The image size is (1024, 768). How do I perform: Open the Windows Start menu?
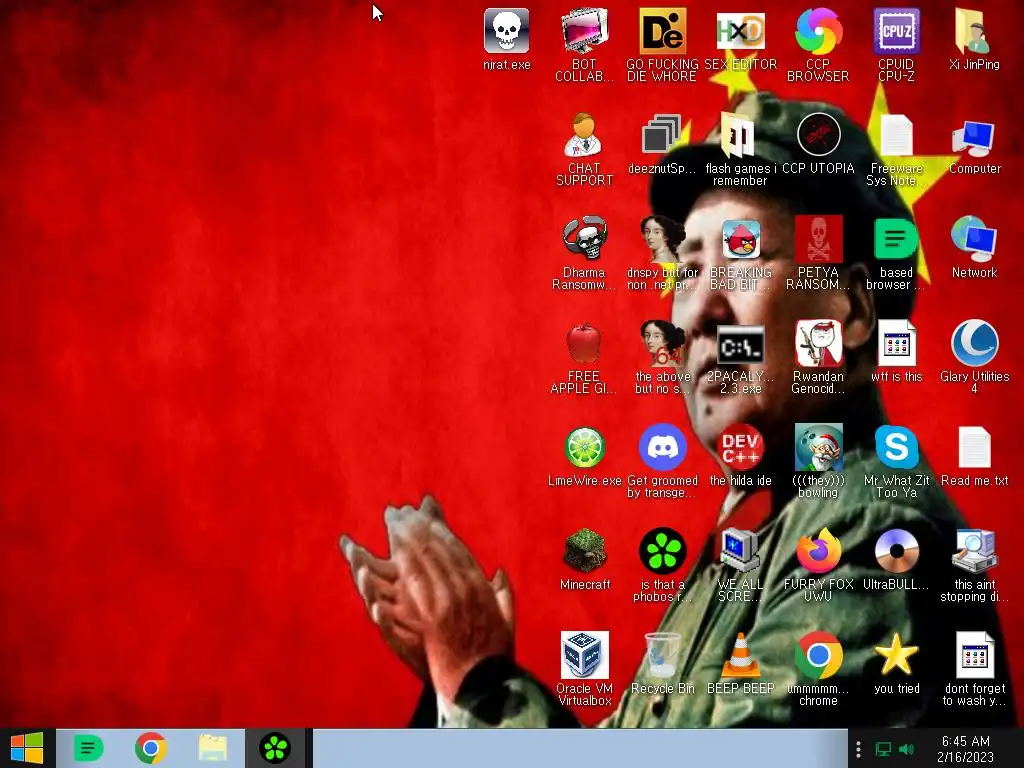[x=27, y=748]
